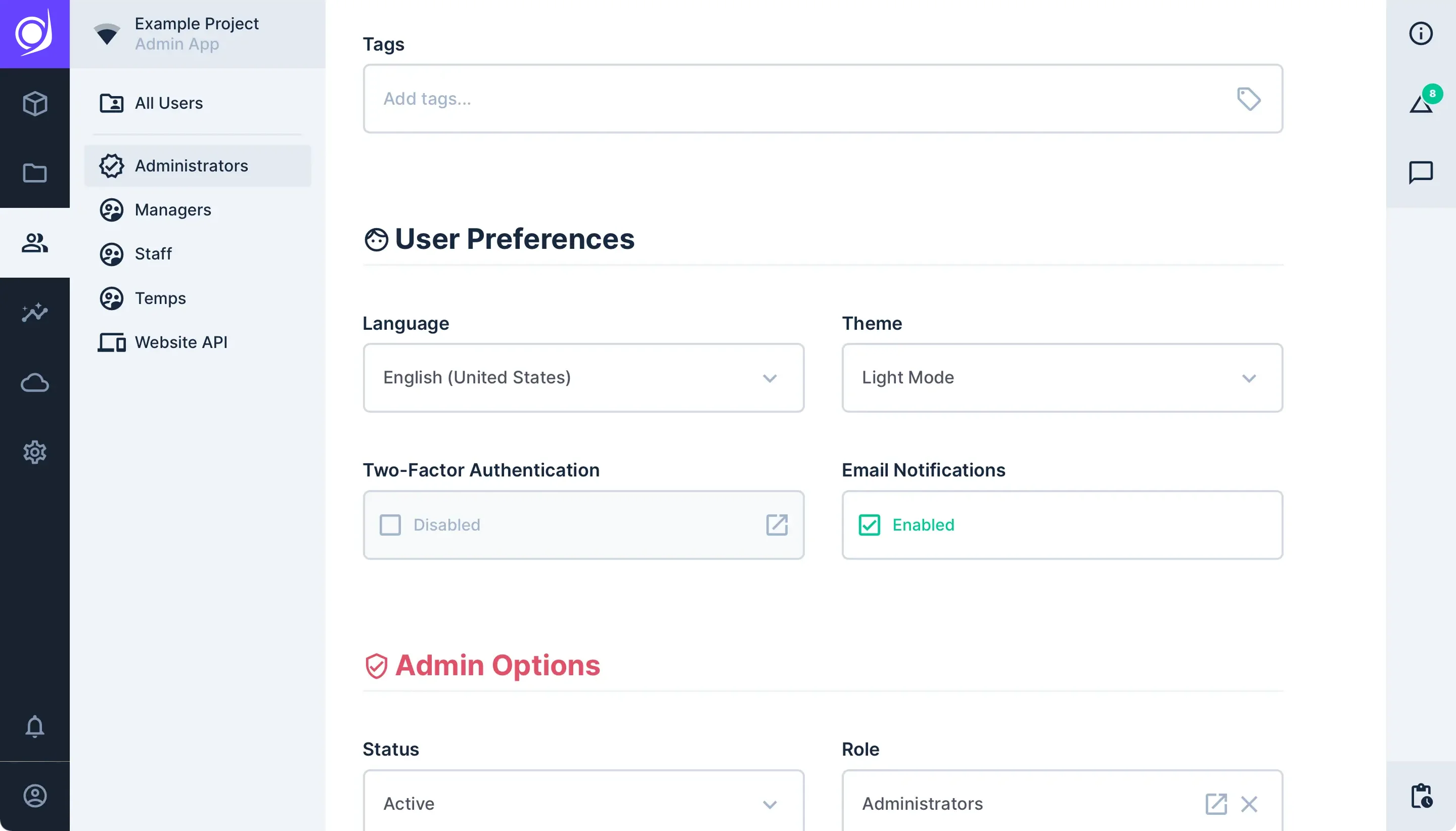This screenshot has width=1456, height=831.
Task: Open the comments panel icon
Action: pos(1421,172)
